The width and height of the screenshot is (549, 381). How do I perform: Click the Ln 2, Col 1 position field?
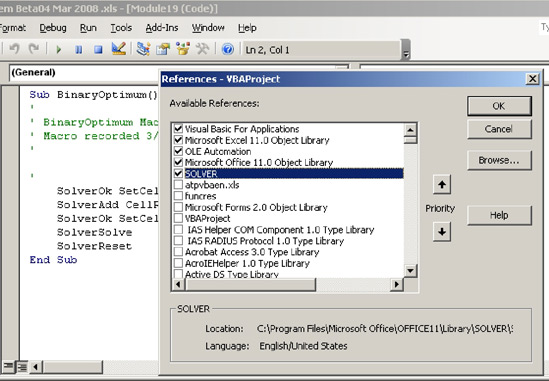pyautogui.click(x=321, y=50)
